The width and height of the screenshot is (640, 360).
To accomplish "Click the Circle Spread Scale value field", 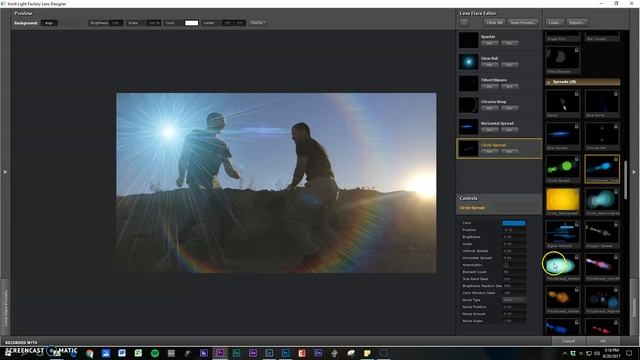I will coord(514,244).
